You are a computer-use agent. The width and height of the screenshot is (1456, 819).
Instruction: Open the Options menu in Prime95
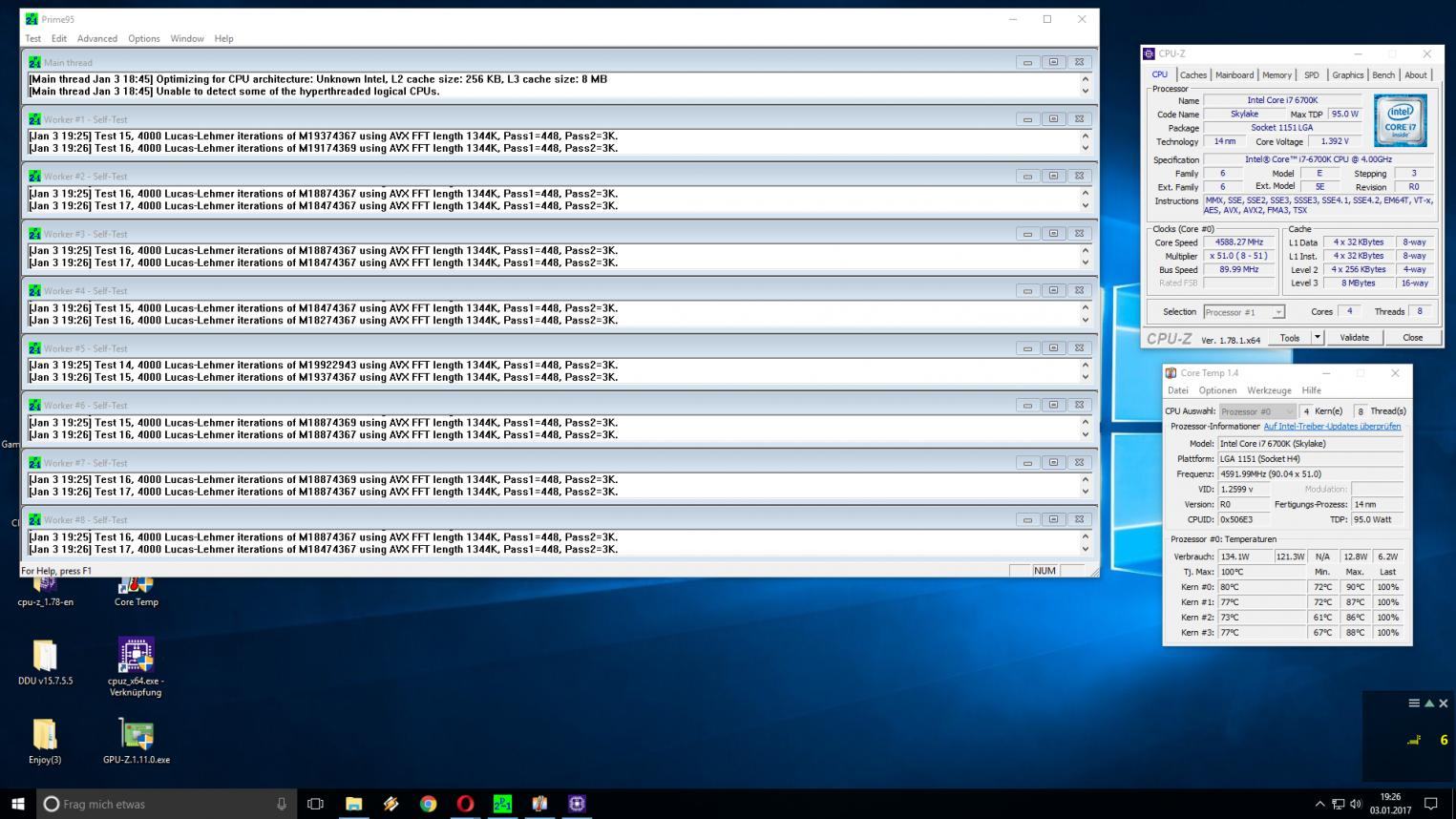tap(144, 38)
